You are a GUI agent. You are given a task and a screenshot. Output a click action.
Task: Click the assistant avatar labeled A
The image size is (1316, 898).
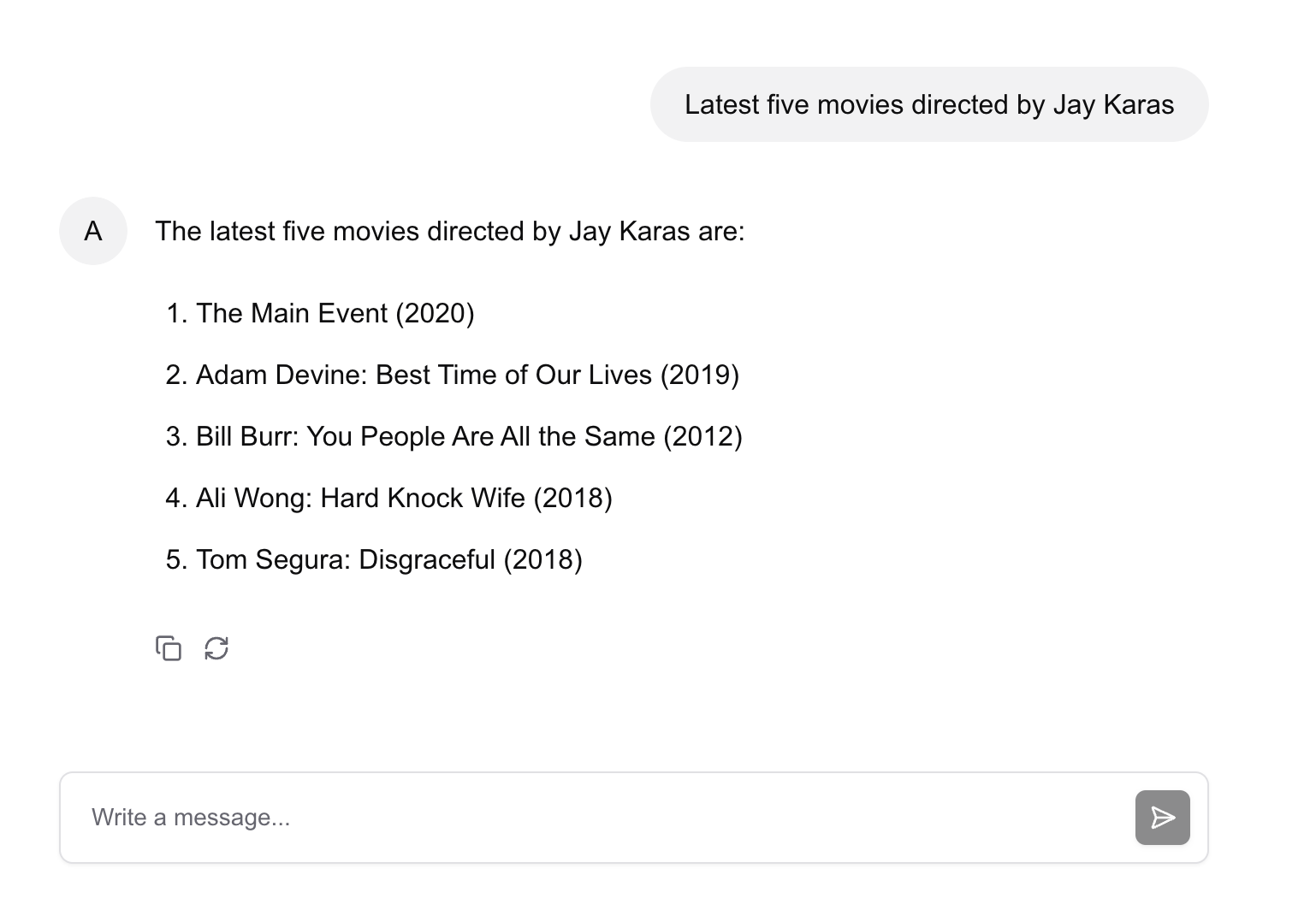tap(93, 231)
